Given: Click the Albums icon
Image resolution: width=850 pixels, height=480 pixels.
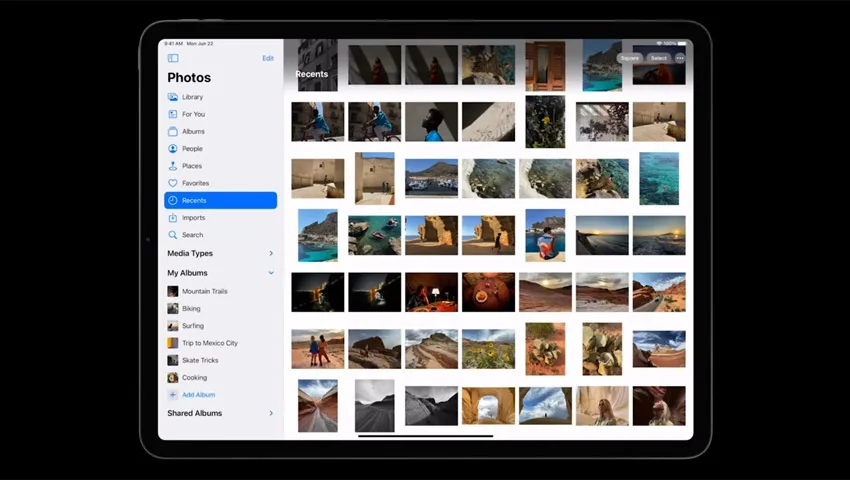Looking at the screenshot, I should [172, 131].
